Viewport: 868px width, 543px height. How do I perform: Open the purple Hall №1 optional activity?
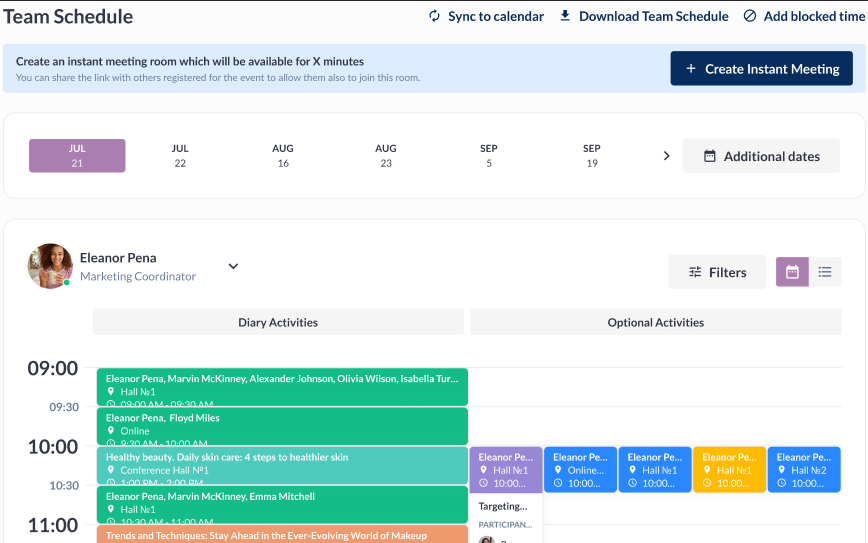(x=506, y=469)
